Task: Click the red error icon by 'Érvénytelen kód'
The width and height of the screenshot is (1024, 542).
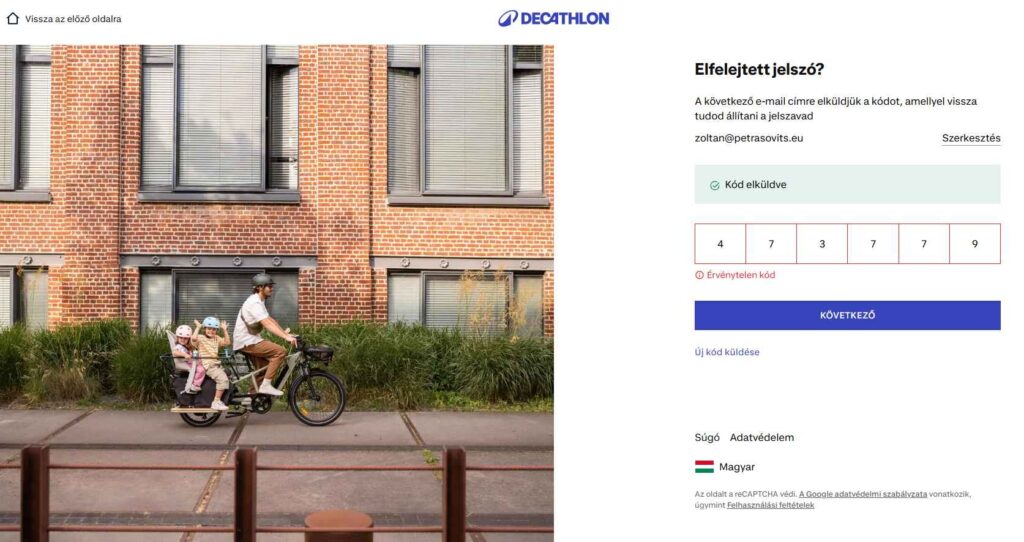Action: pos(699,275)
